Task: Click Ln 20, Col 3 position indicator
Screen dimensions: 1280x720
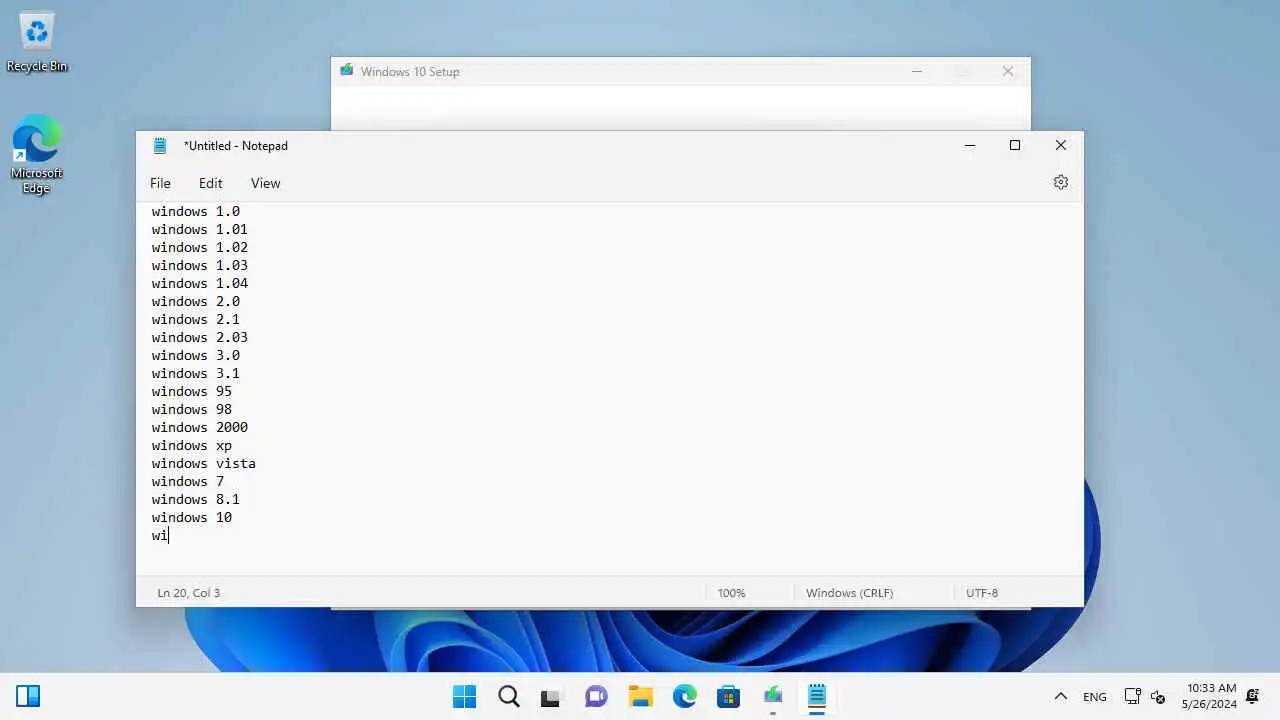Action: pos(188,593)
